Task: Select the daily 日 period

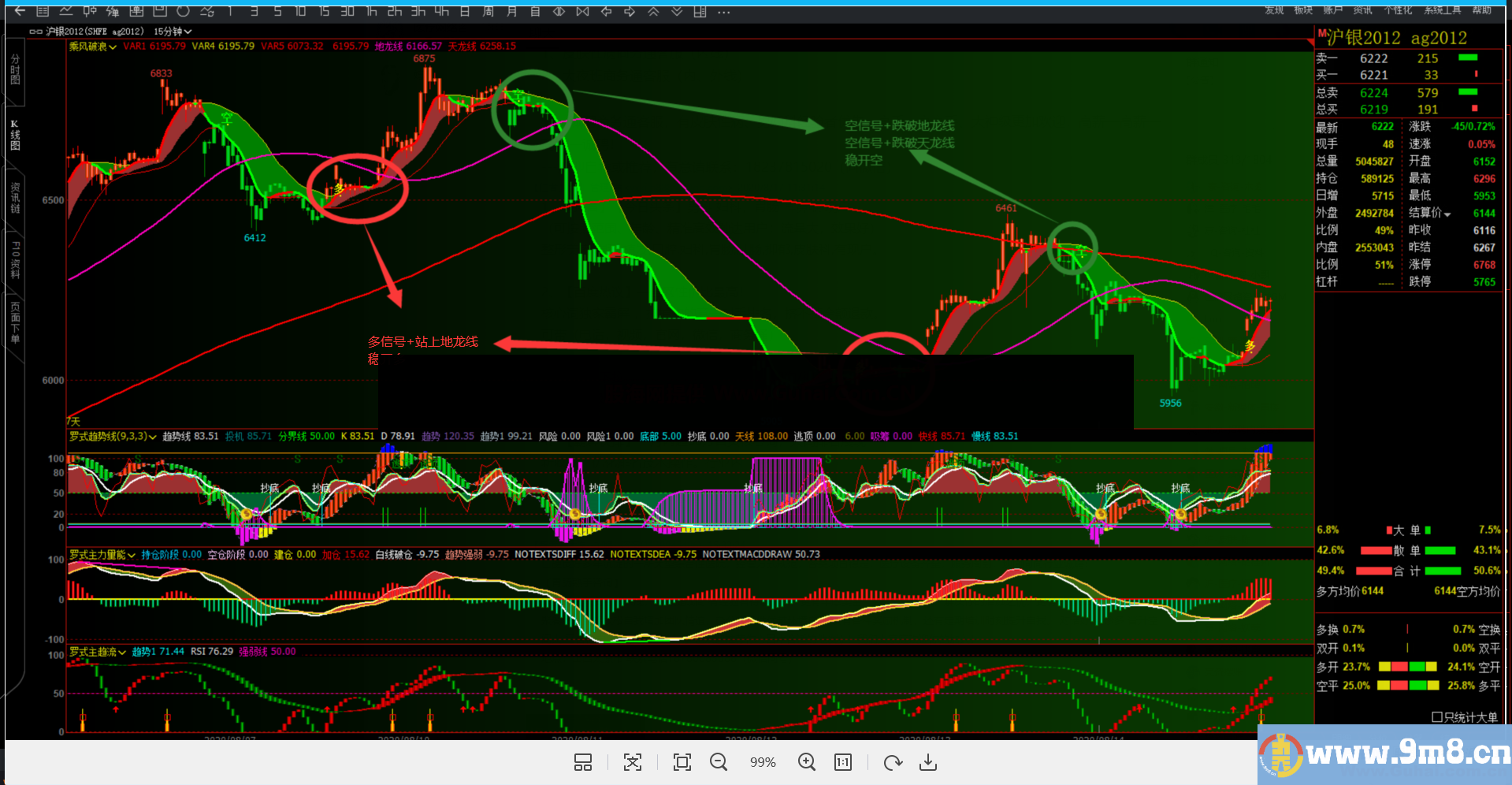Action: (x=465, y=11)
